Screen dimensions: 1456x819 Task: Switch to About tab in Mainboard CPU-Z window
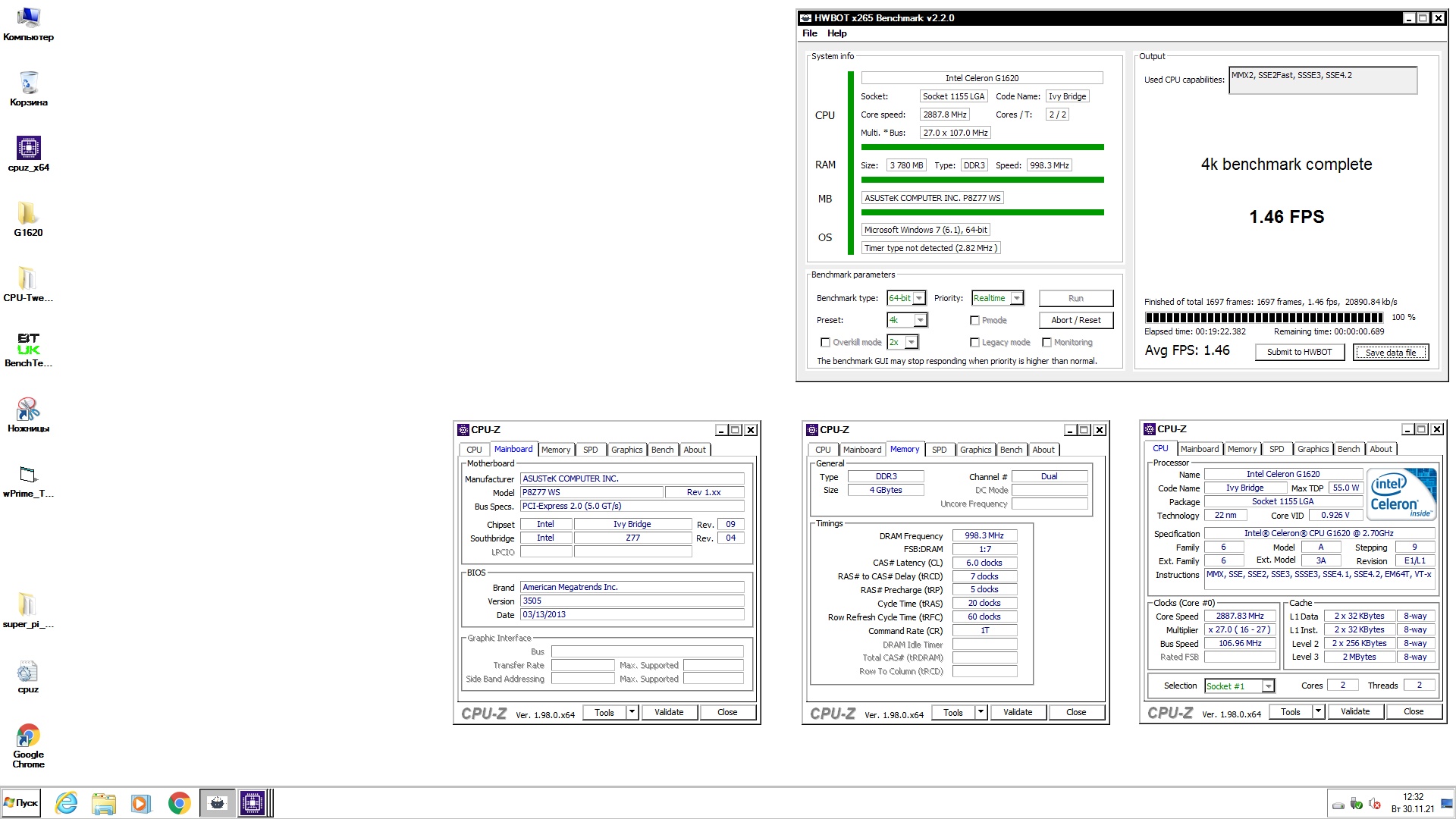[x=695, y=450]
